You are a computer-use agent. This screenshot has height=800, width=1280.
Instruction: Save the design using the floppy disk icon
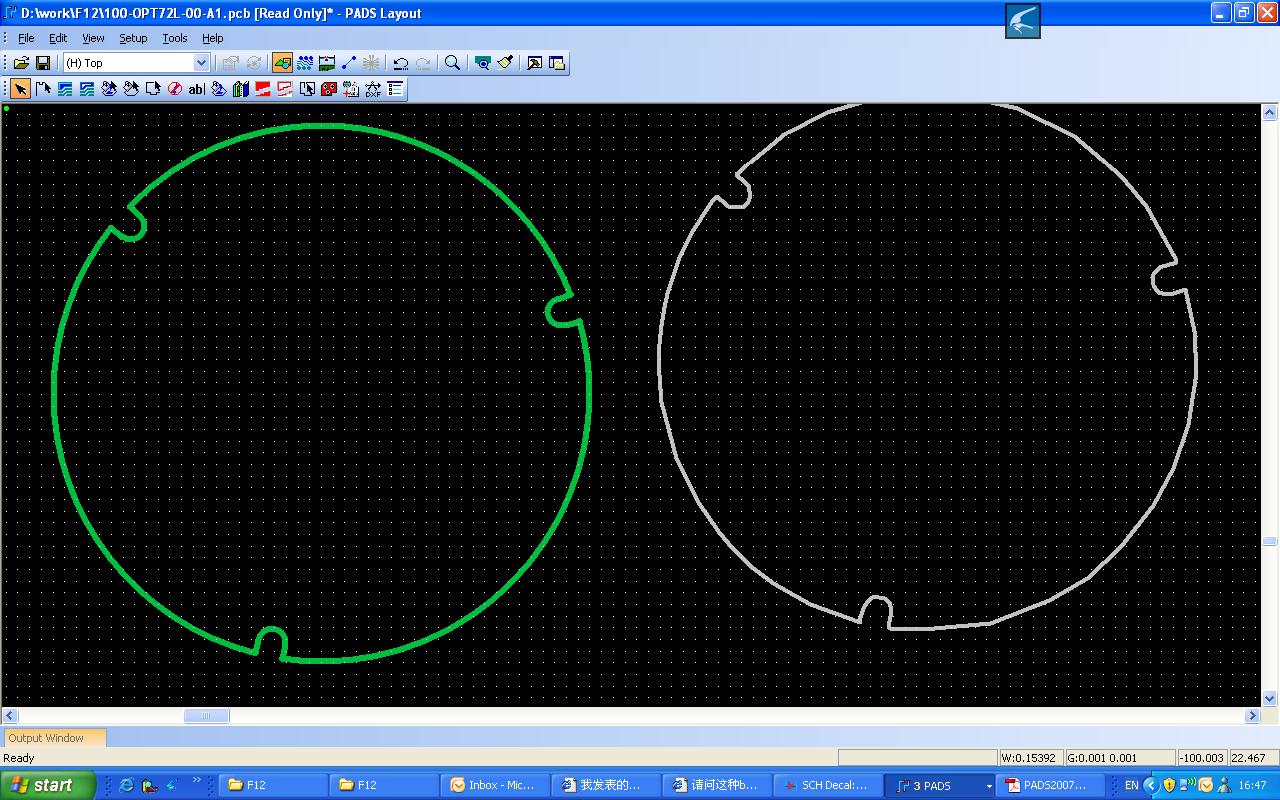pyautogui.click(x=43, y=63)
